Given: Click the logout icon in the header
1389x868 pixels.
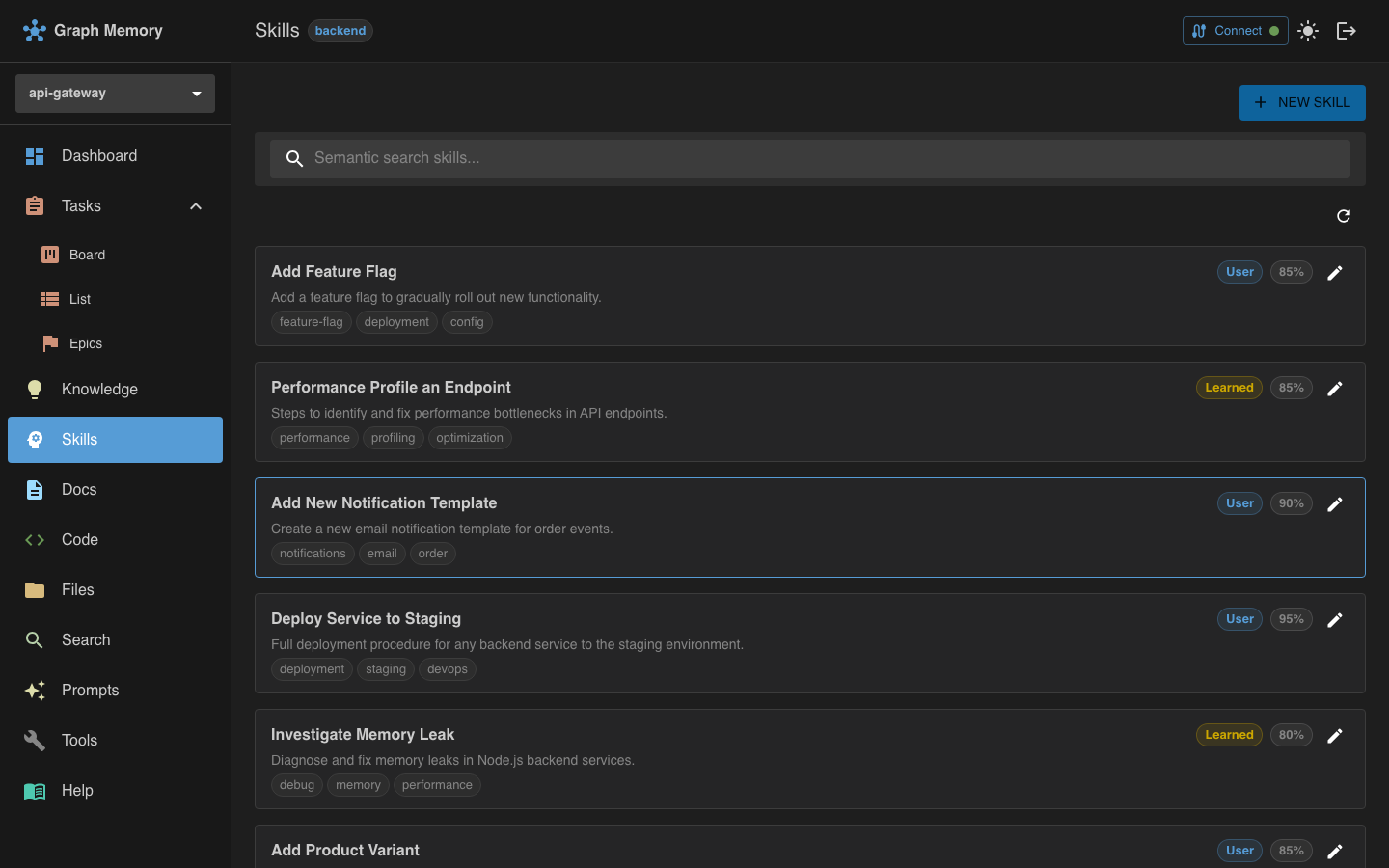Looking at the screenshot, I should click(x=1347, y=31).
